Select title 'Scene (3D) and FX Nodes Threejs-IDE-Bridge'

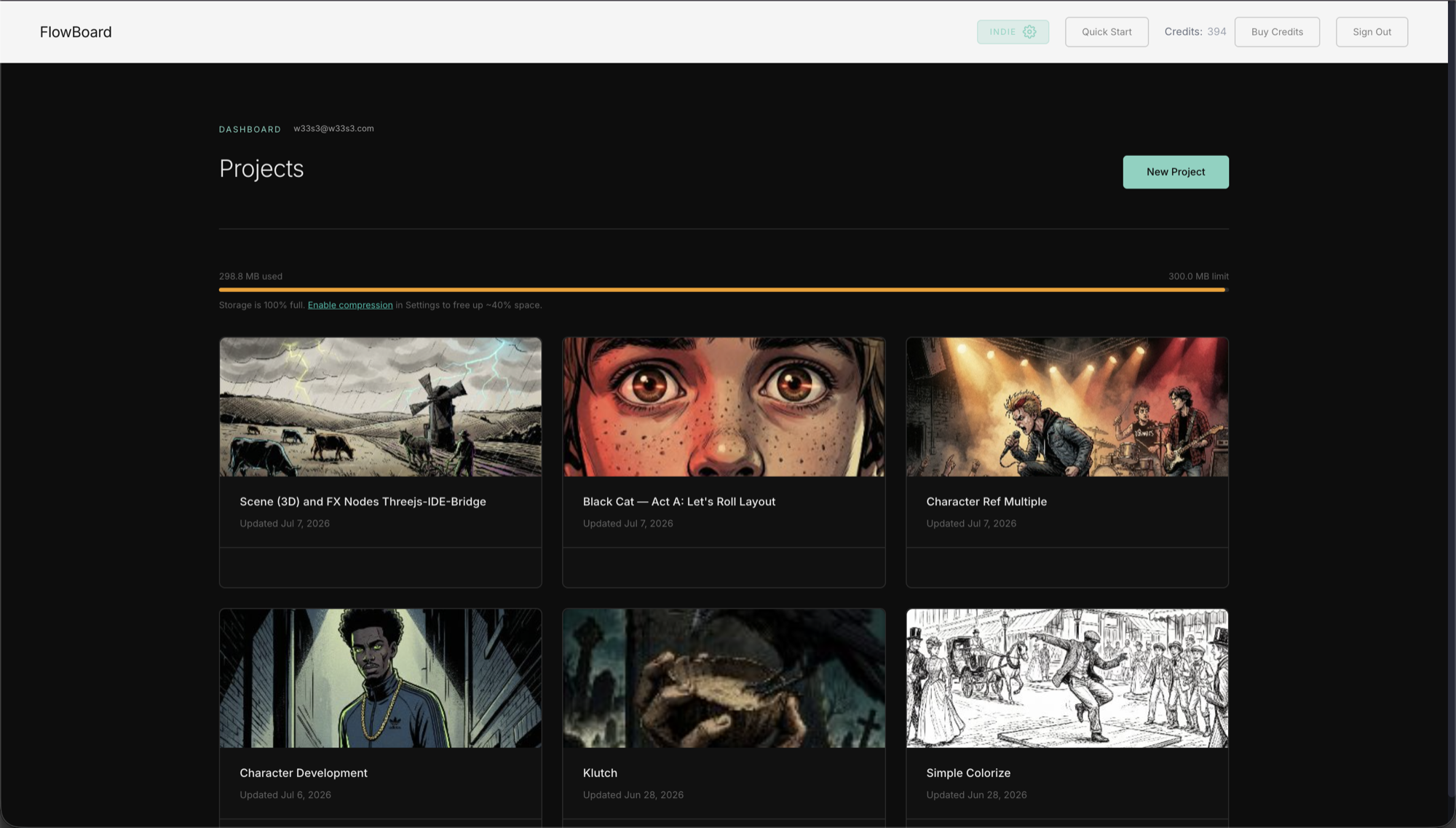363,502
